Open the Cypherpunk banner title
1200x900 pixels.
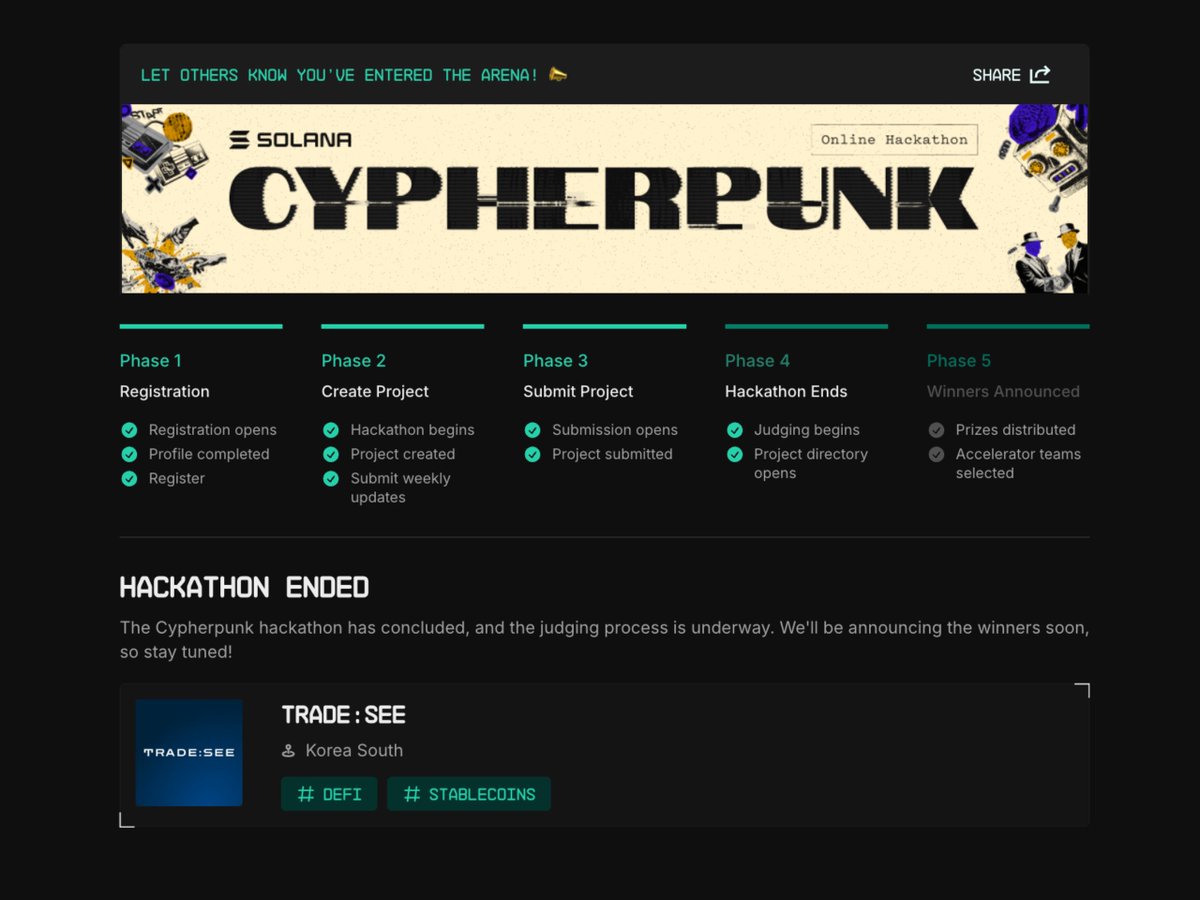point(602,198)
